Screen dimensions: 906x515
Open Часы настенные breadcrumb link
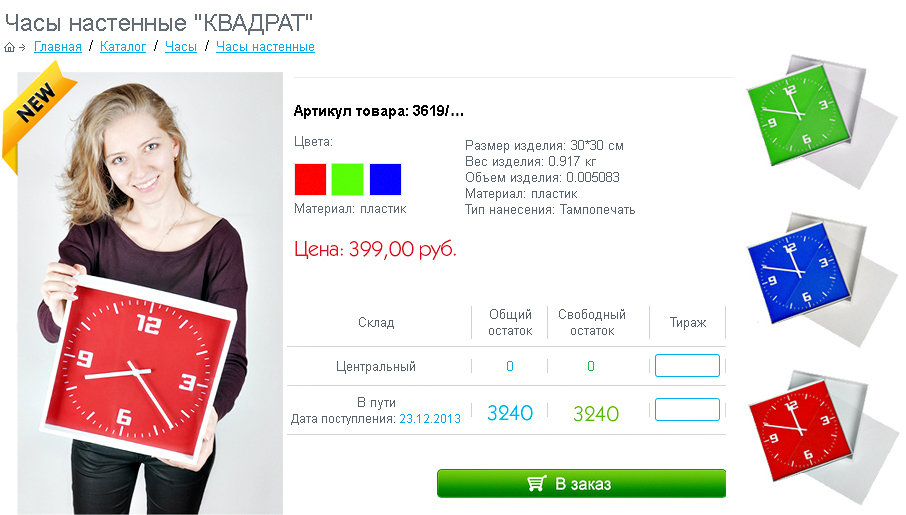[x=265, y=47]
